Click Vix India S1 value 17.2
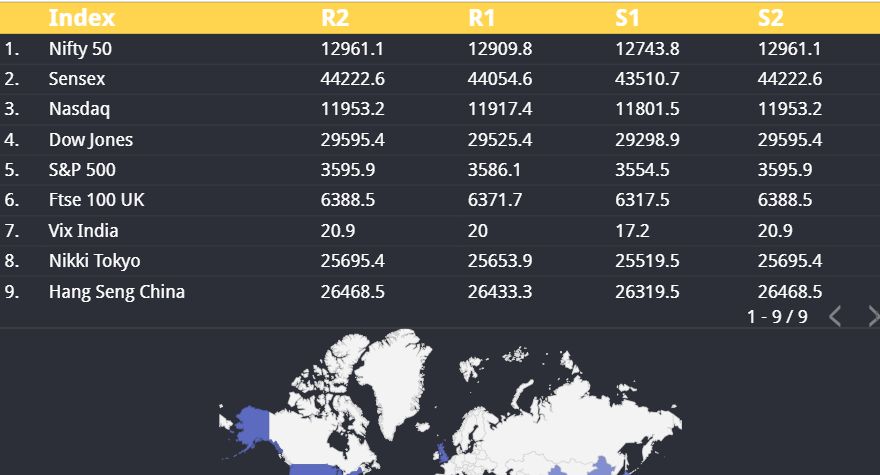The image size is (880, 475). (x=632, y=231)
